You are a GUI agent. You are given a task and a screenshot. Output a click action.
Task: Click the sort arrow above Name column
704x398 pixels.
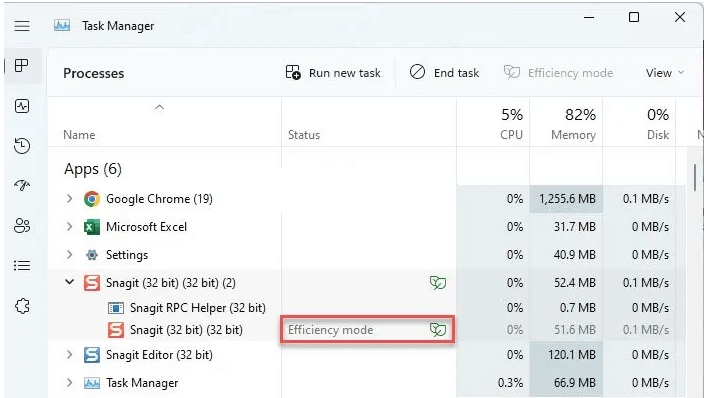coord(159,107)
